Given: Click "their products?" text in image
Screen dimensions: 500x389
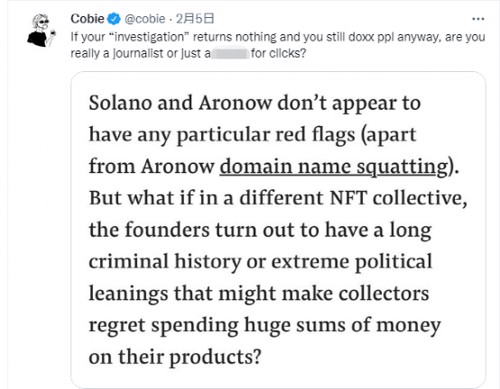Looking at the screenshot, I should [190, 357].
